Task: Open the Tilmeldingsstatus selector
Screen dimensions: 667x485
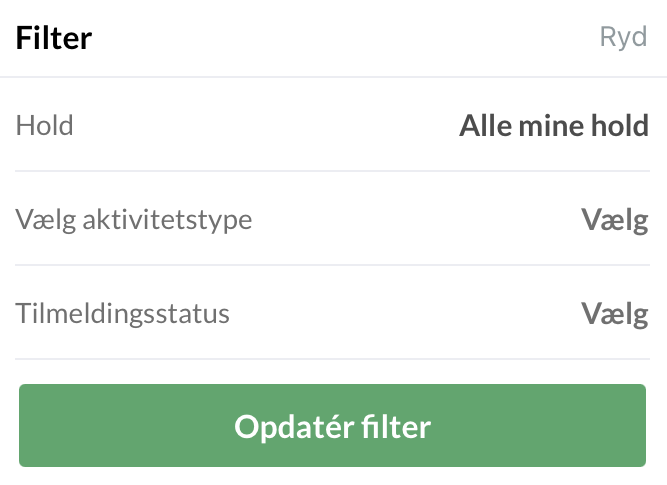Action: coord(333,313)
